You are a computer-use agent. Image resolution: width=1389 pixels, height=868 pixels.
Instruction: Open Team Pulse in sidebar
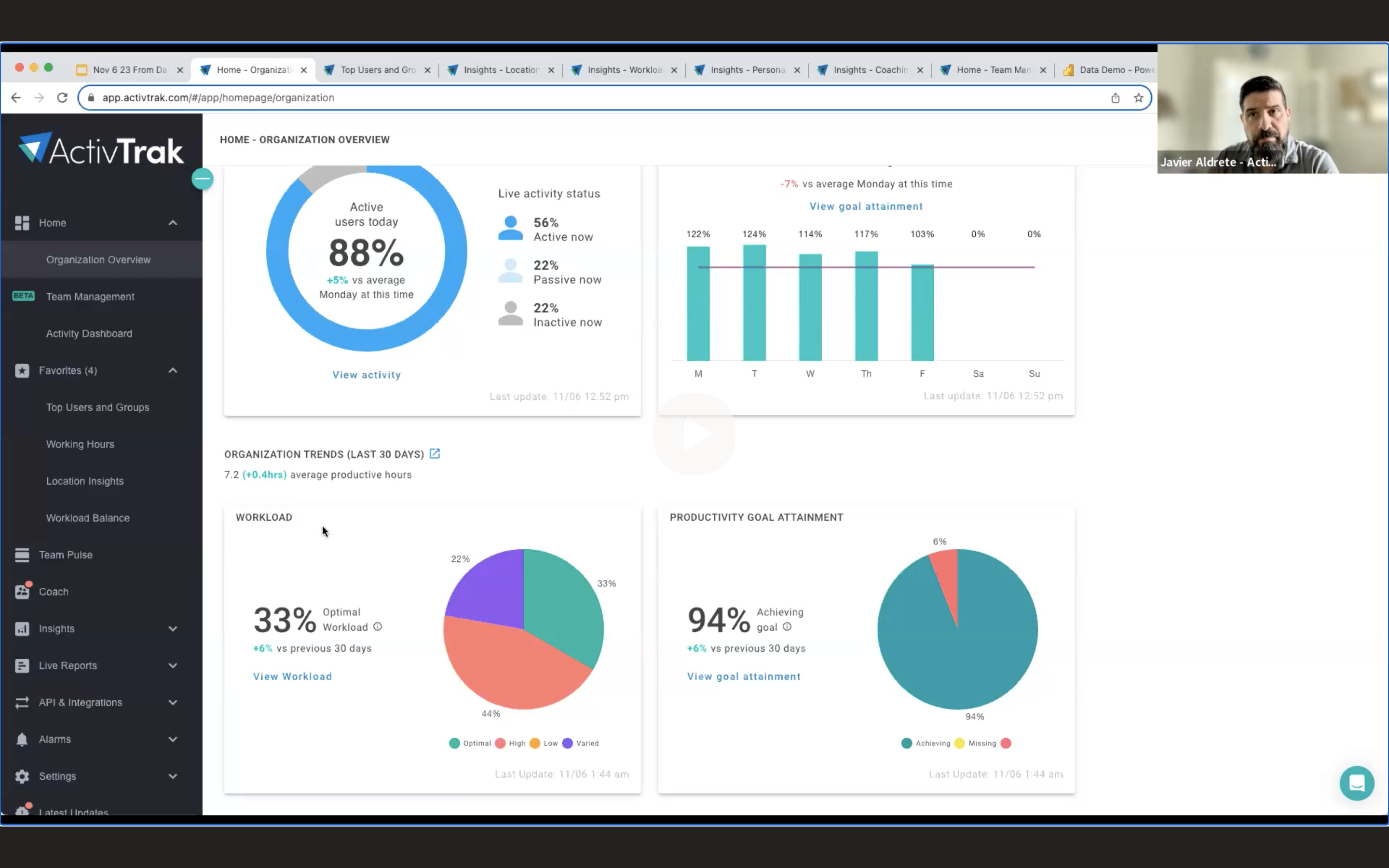[66, 555]
